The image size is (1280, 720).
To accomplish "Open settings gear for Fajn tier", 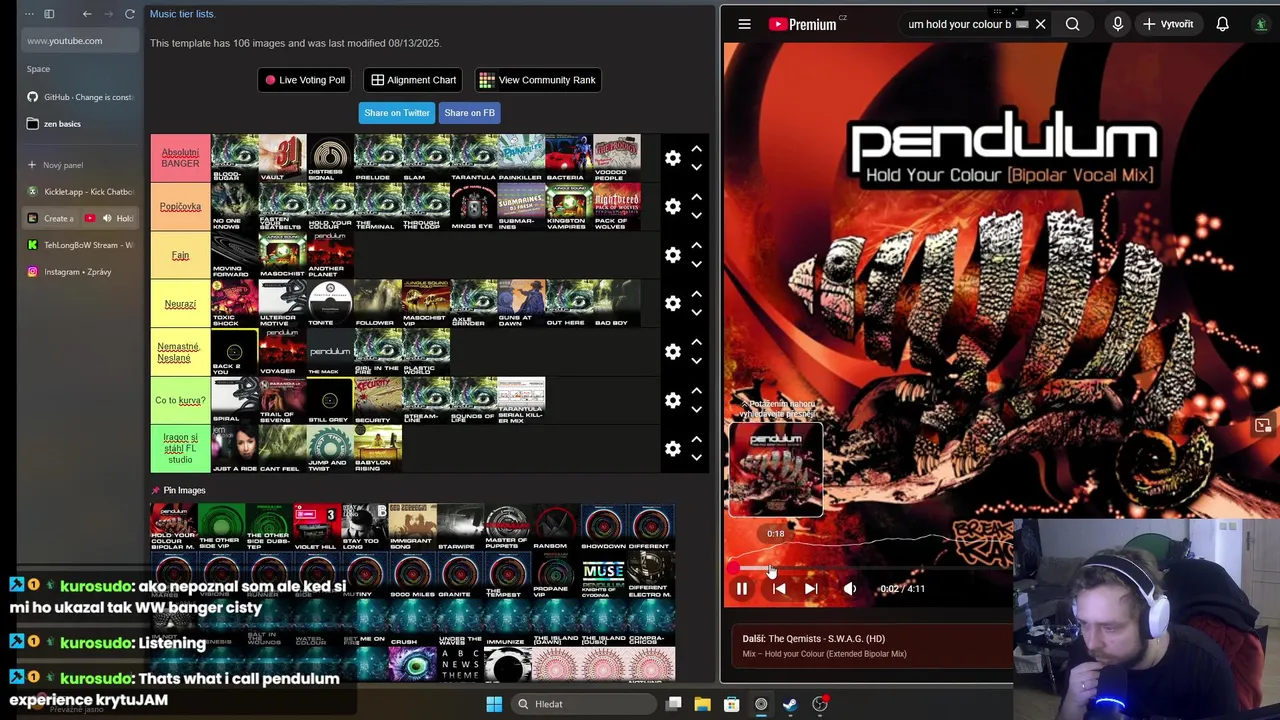I will point(673,255).
